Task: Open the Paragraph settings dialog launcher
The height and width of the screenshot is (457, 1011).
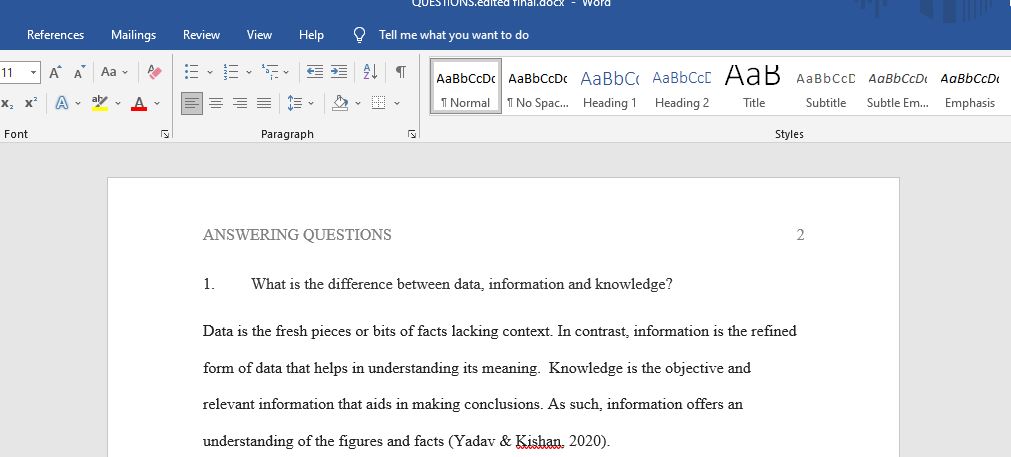Action: (412, 134)
